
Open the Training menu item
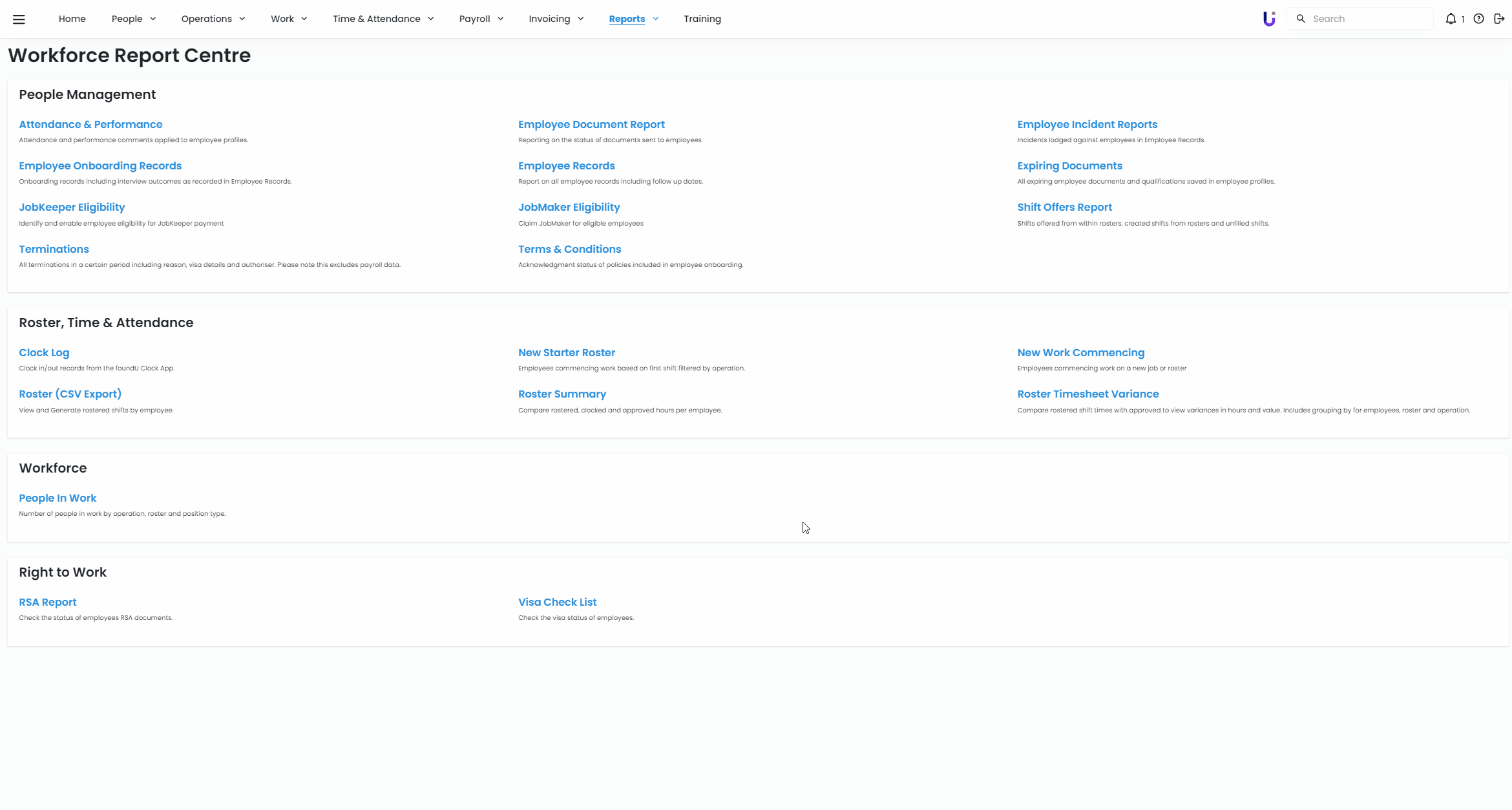702,19
